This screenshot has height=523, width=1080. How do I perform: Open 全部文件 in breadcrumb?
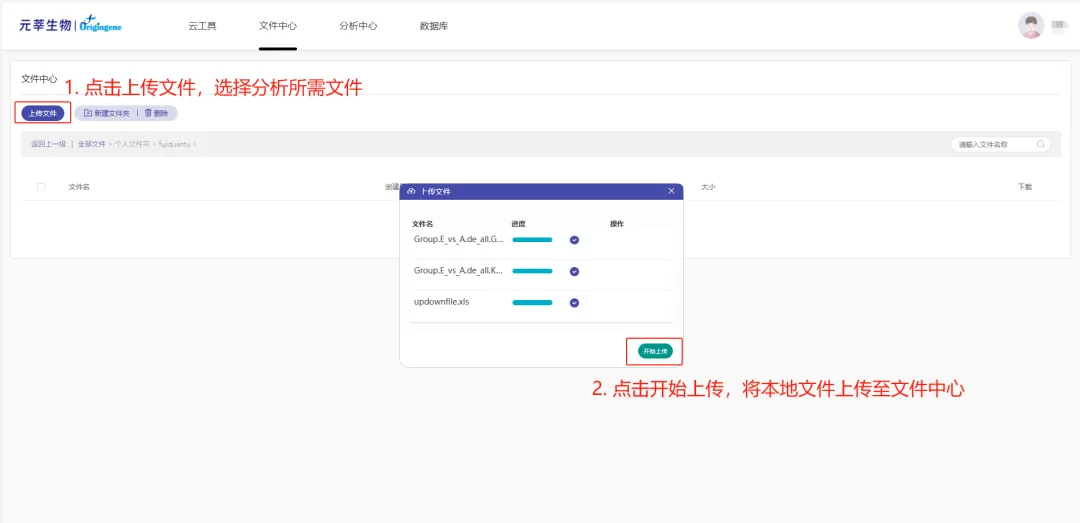pos(92,144)
